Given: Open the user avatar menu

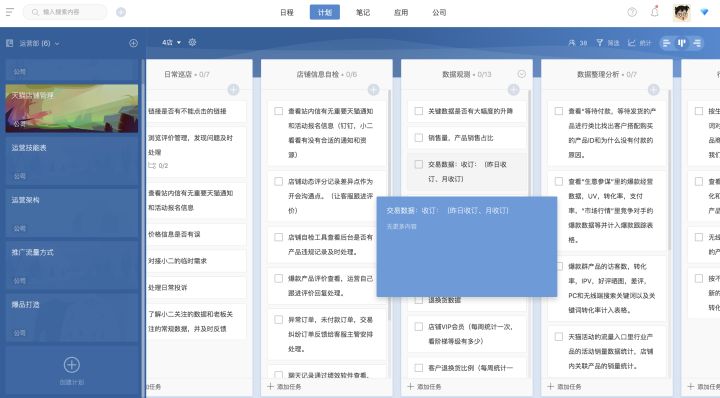Looking at the screenshot, I should (681, 12).
